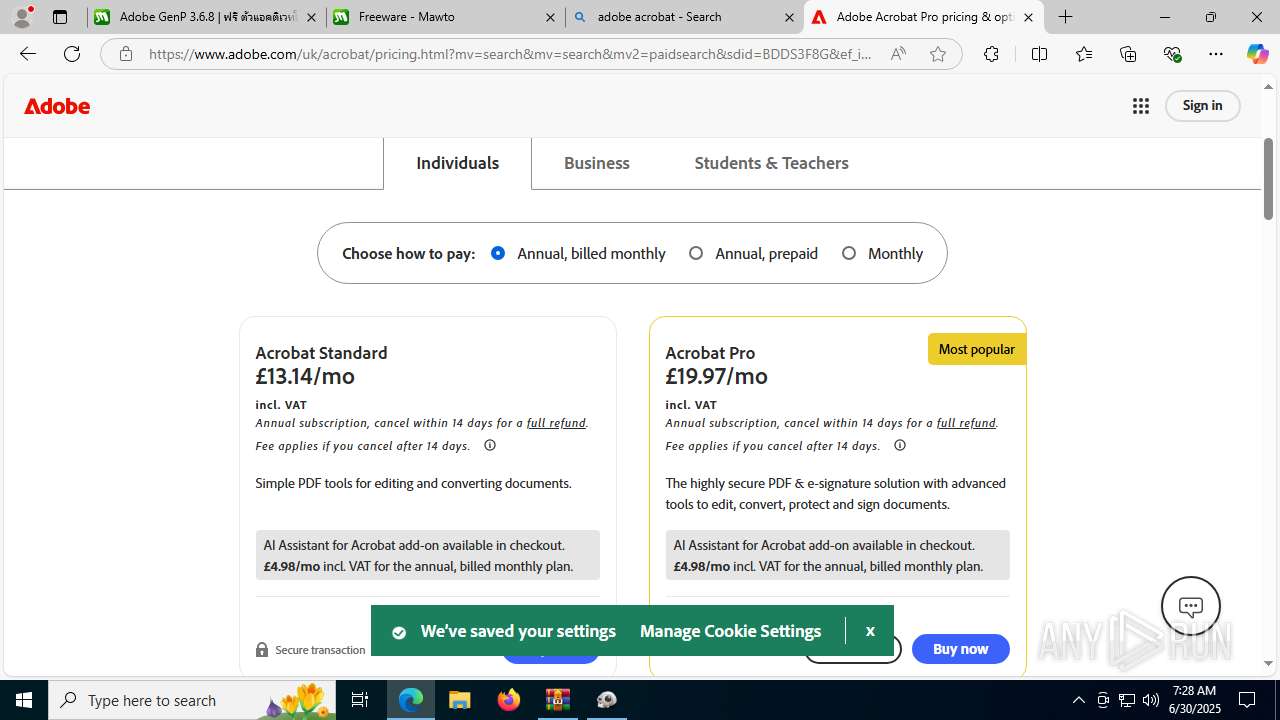This screenshot has width=1280, height=720.
Task: Show fee info for Acrobat Standard
Action: (x=490, y=445)
